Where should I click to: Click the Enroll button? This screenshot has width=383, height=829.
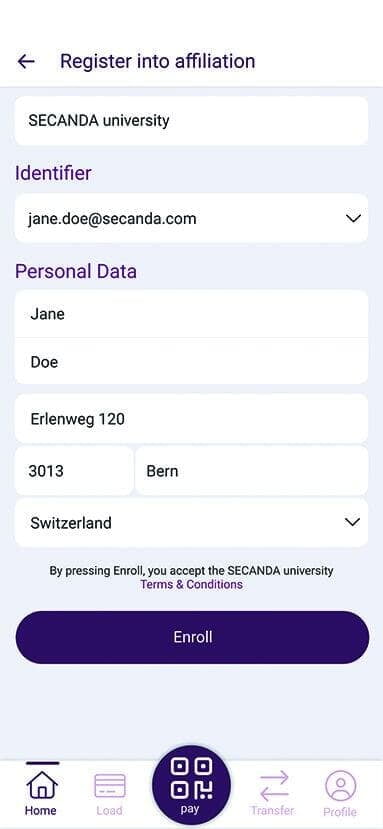(x=192, y=637)
